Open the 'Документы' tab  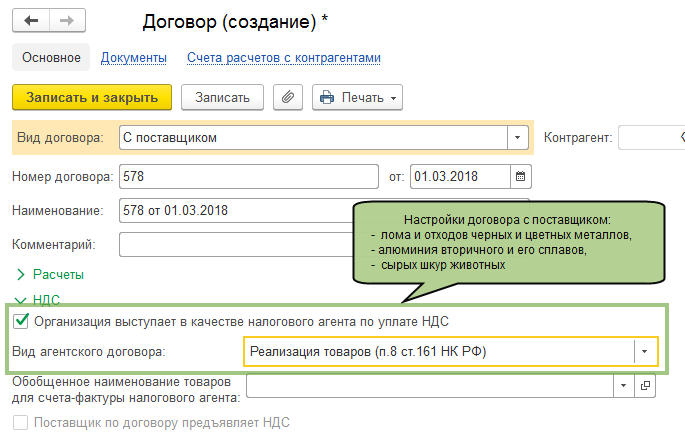coord(134,58)
